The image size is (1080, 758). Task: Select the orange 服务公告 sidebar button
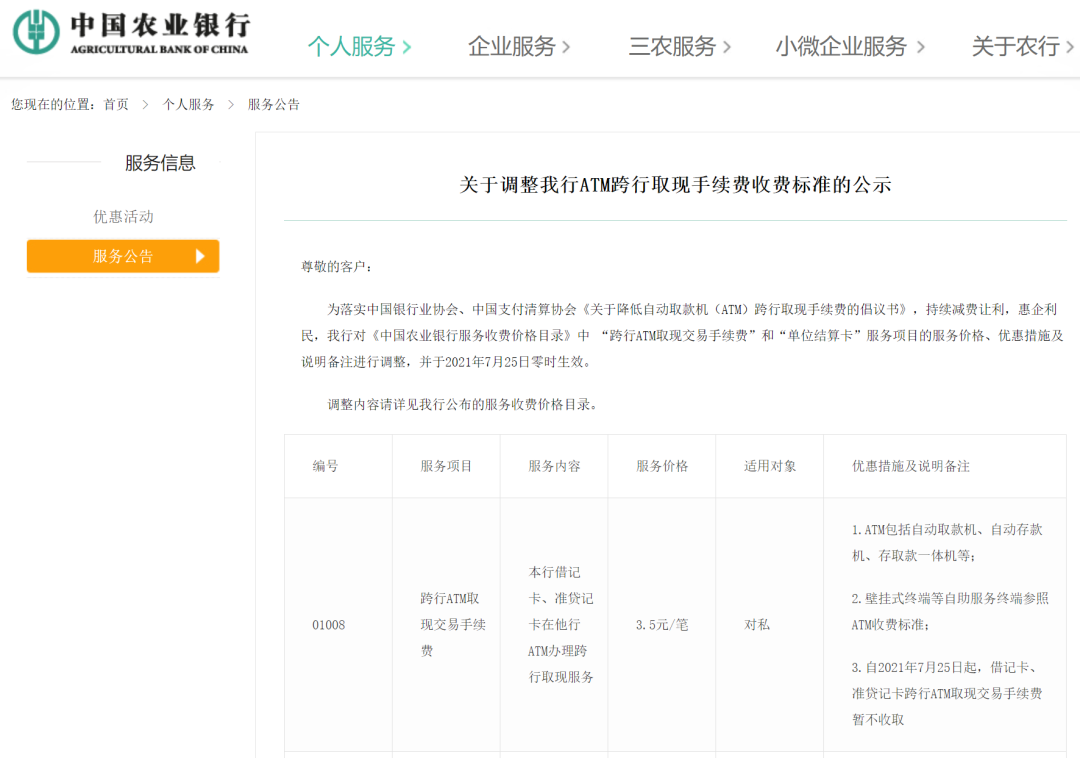[123, 256]
